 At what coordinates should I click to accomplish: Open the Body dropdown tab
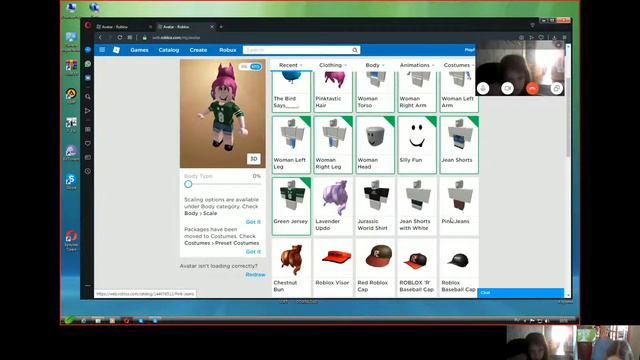[375, 65]
